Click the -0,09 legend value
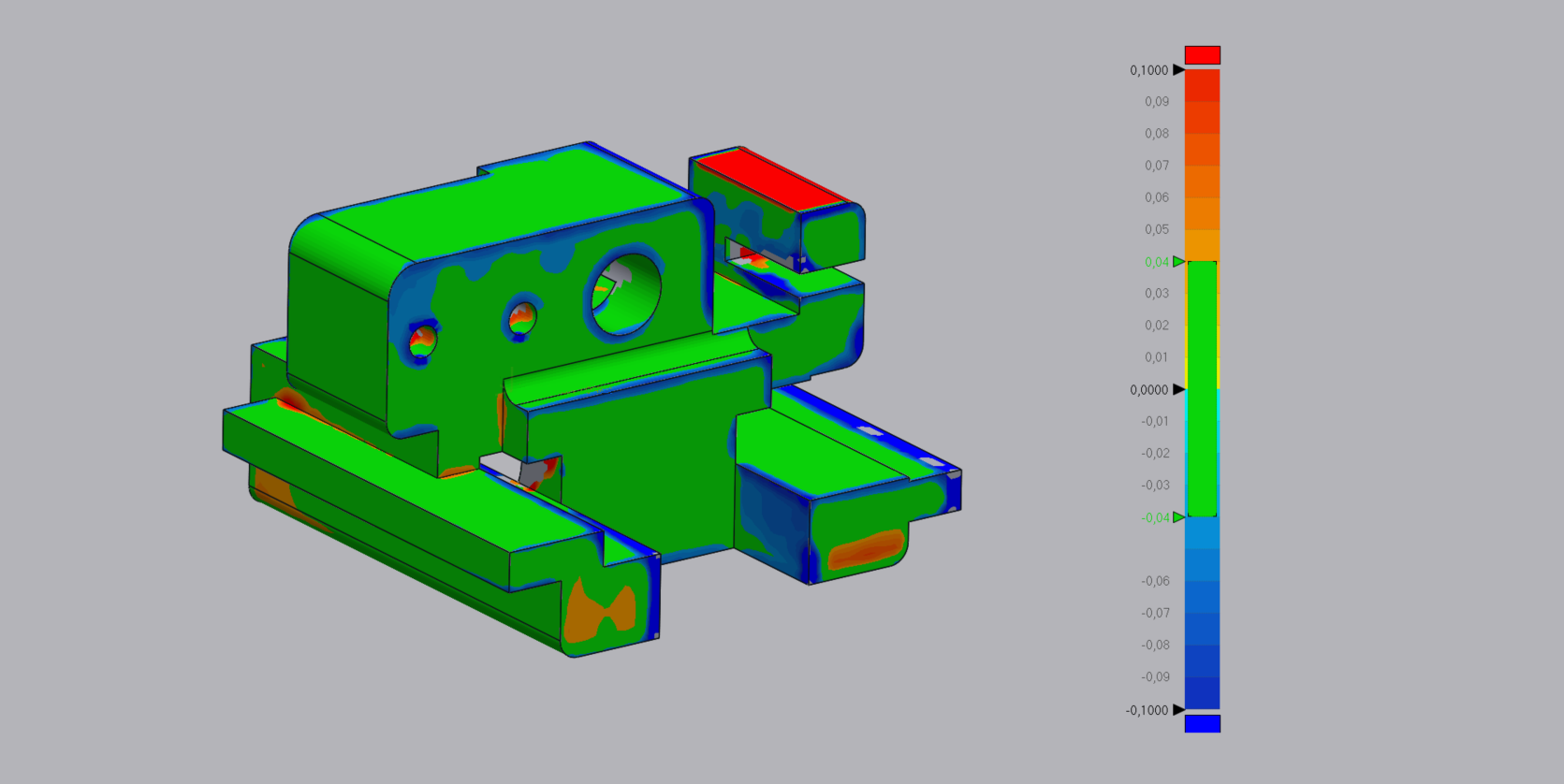1564x784 pixels. pos(1155,677)
